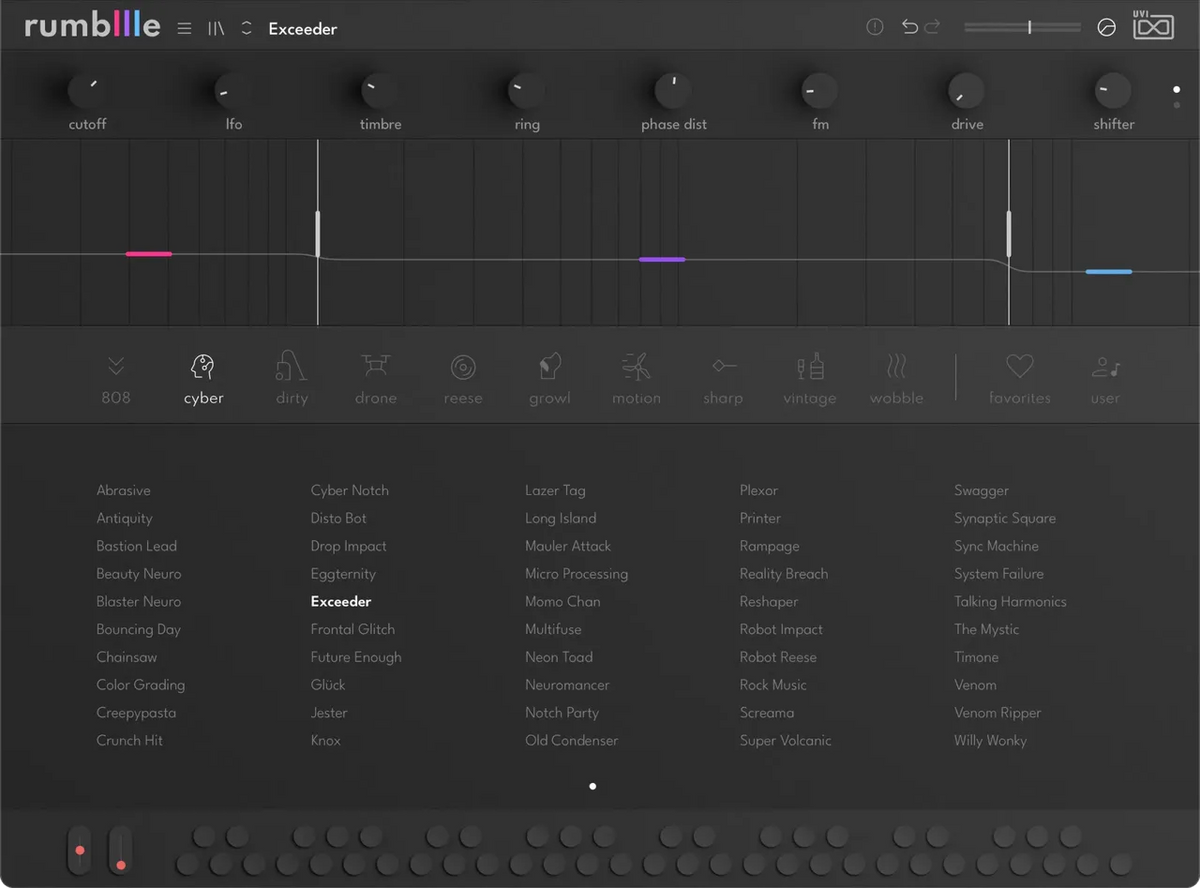The height and width of the screenshot is (888, 1200).
Task: Redo the last change
Action: click(932, 27)
